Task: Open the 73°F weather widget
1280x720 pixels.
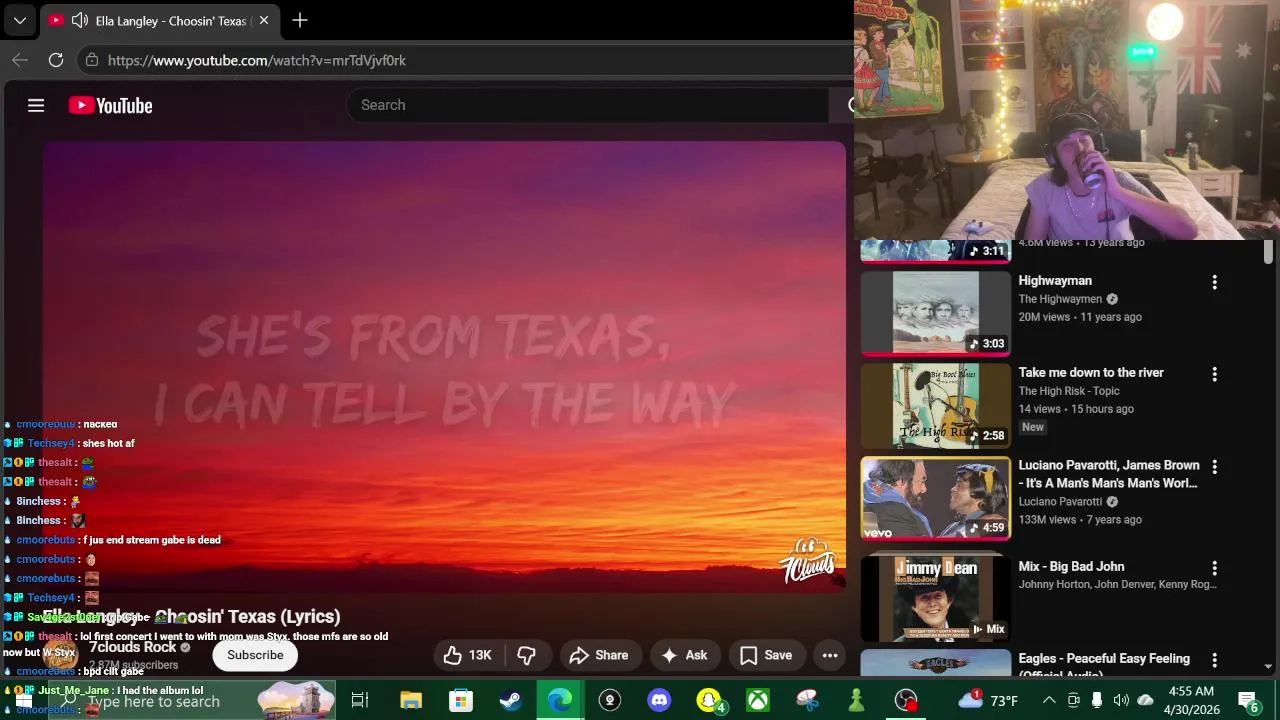Action: coord(989,700)
